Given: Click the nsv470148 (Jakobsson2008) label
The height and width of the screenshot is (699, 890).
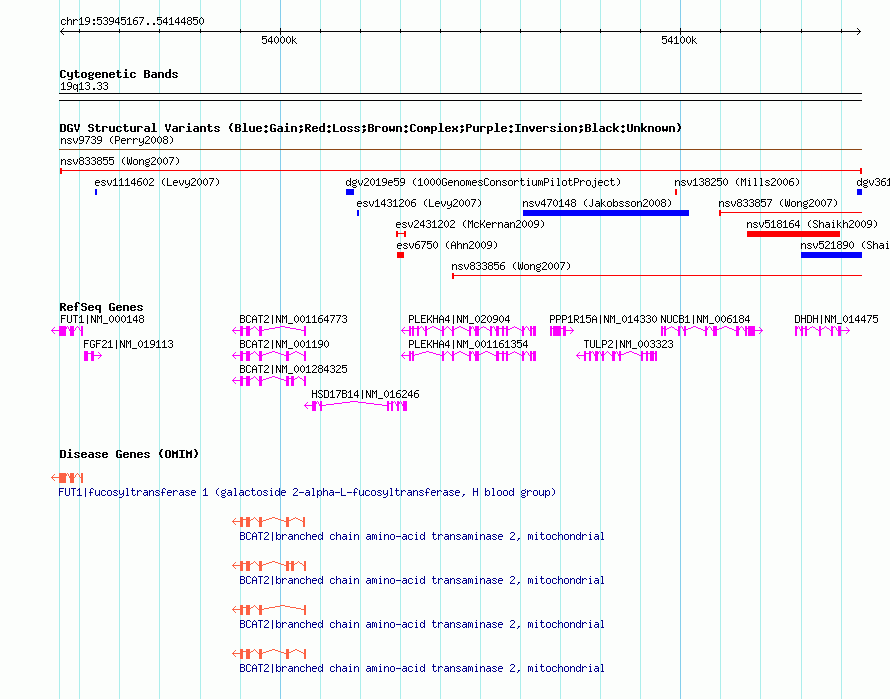Looking at the screenshot, I should click(597, 203).
